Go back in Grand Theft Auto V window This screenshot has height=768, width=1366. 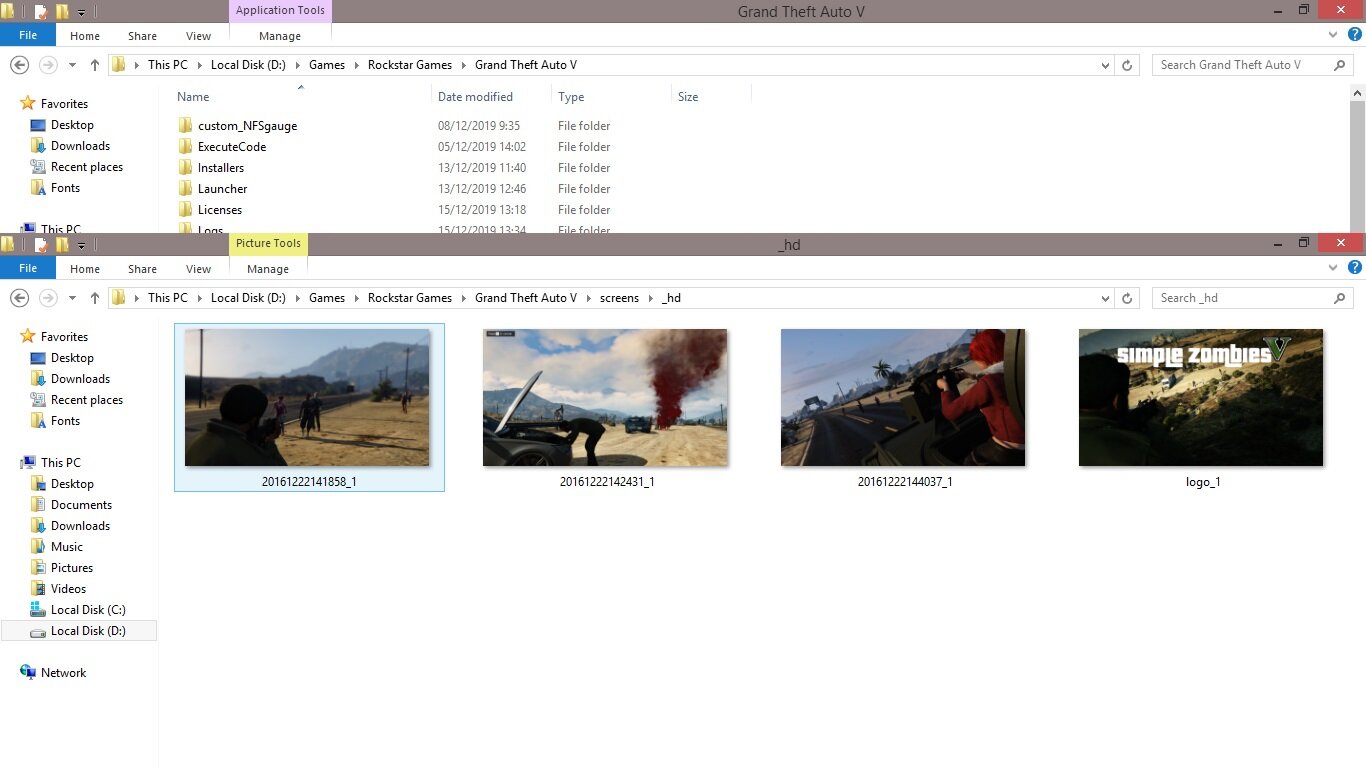point(19,65)
